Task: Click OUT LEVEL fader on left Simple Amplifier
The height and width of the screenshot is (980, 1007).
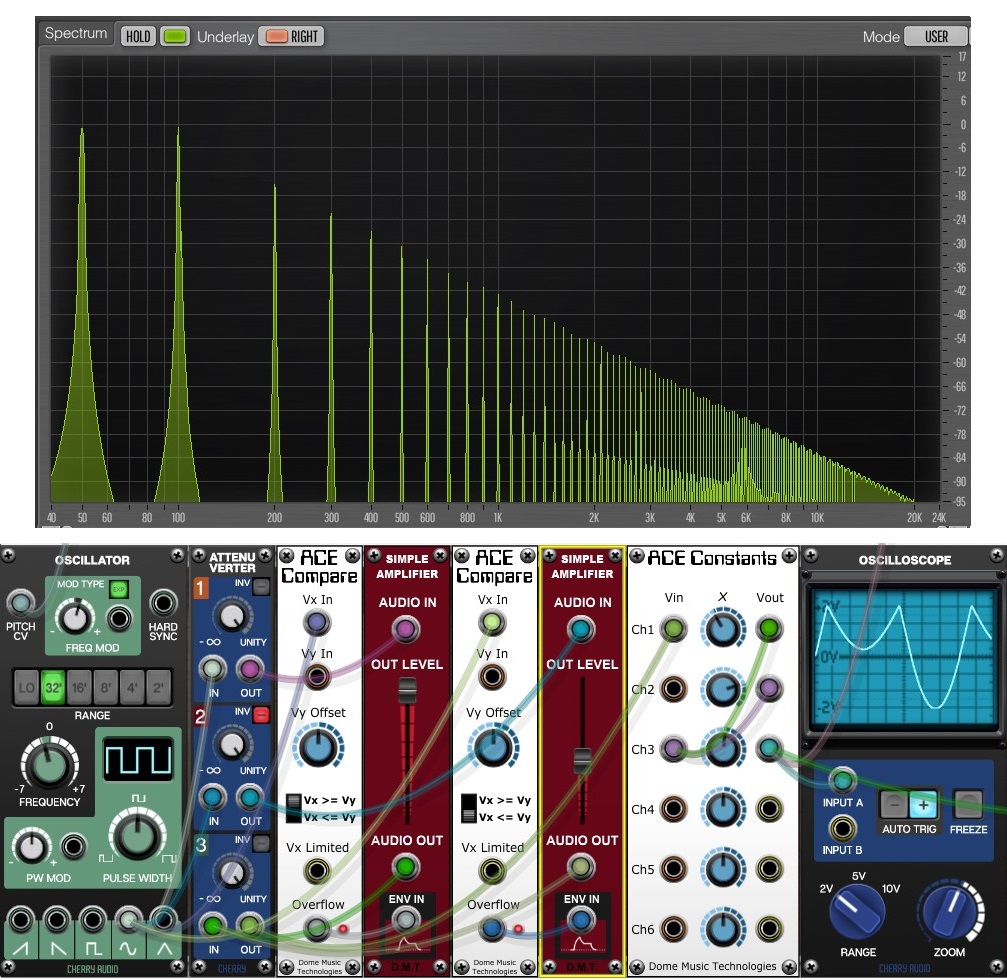Action: (x=407, y=690)
